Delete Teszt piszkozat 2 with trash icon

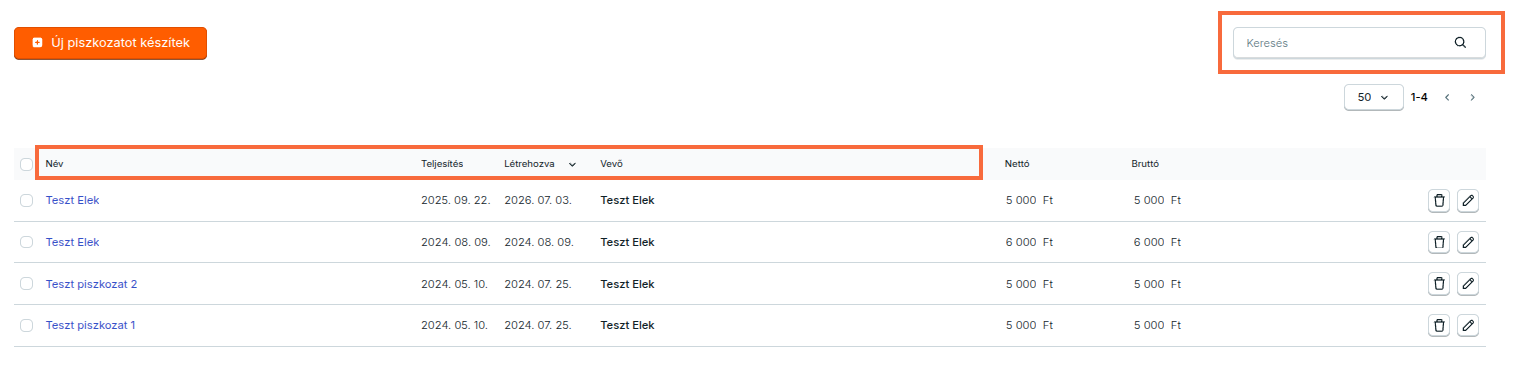[1439, 284]
